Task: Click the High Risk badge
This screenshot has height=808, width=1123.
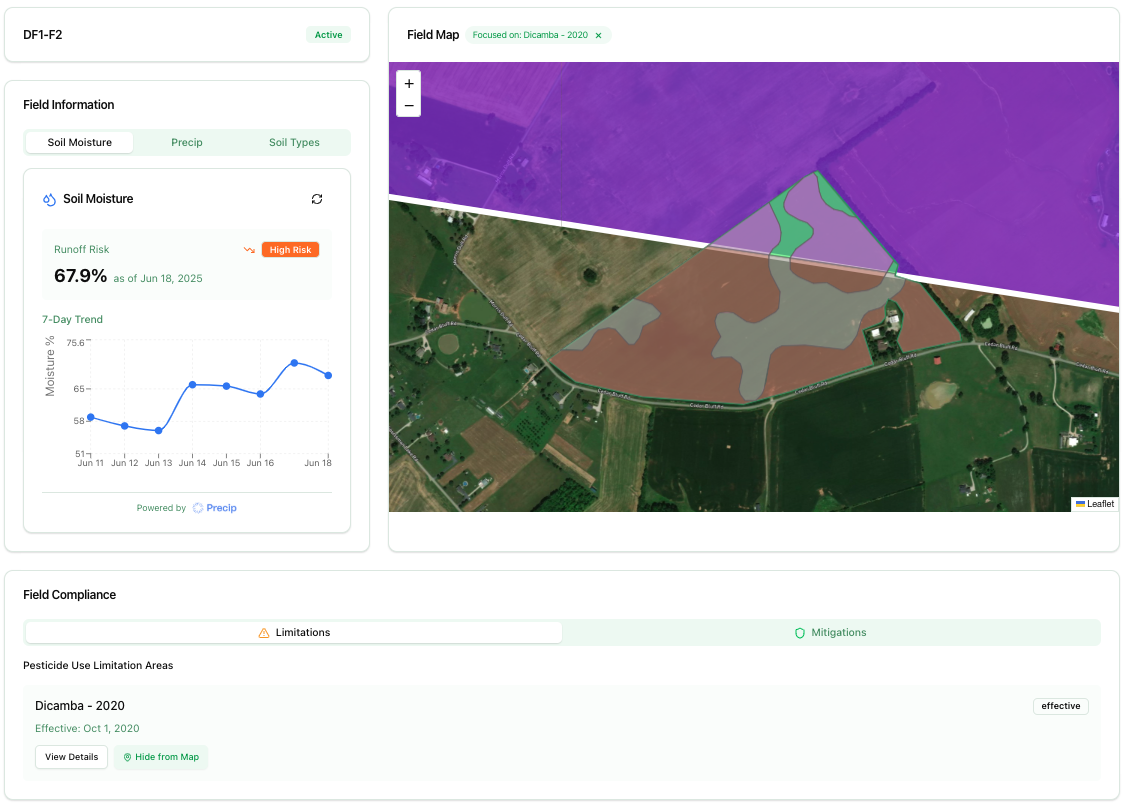Action: click(x=290, y=250)
